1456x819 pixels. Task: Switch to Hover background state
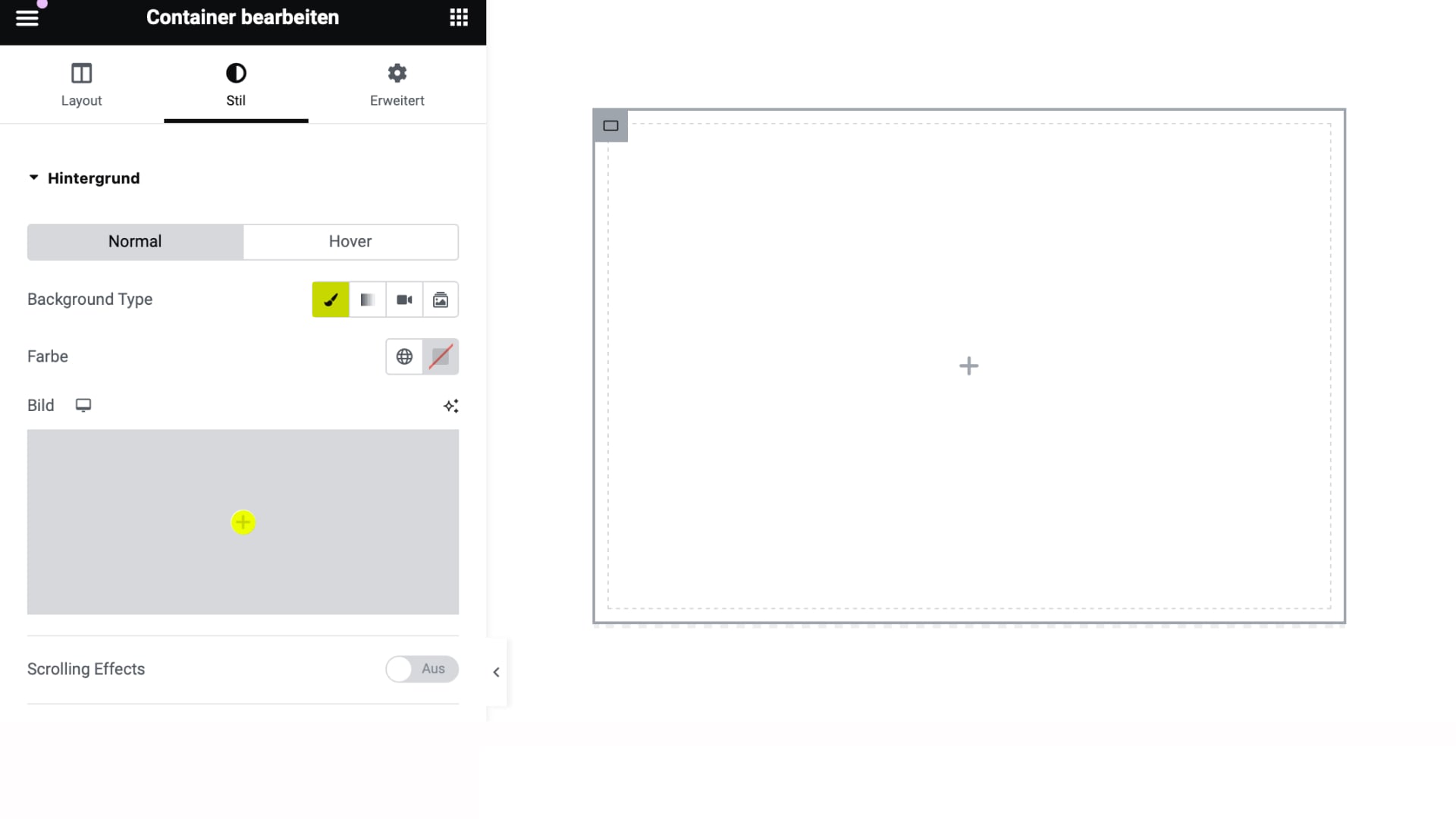click(350, 241)
